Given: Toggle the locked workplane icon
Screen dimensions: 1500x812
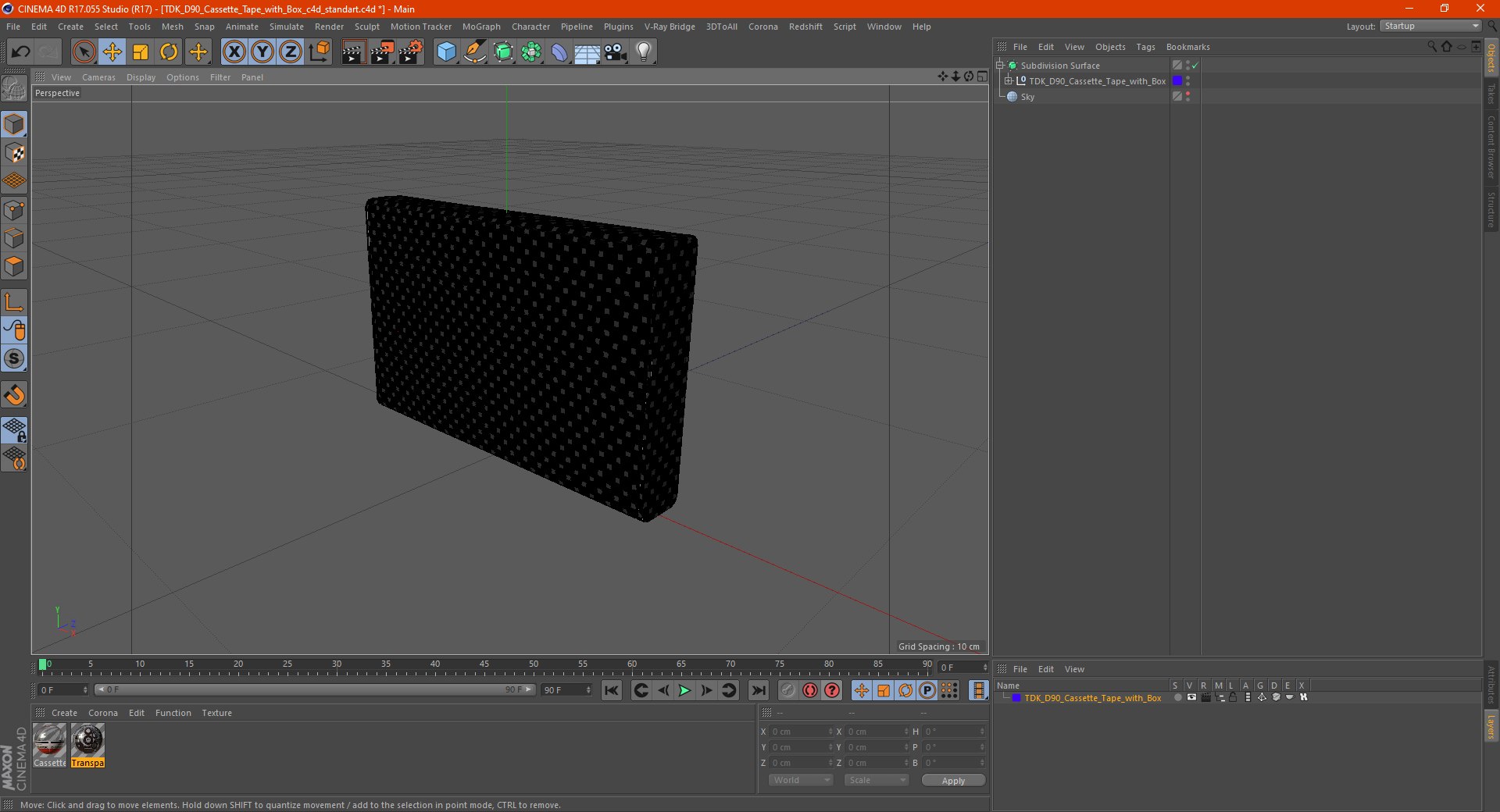Looking at the screenshot, I should pyautogui.click(x=14, y=429).
